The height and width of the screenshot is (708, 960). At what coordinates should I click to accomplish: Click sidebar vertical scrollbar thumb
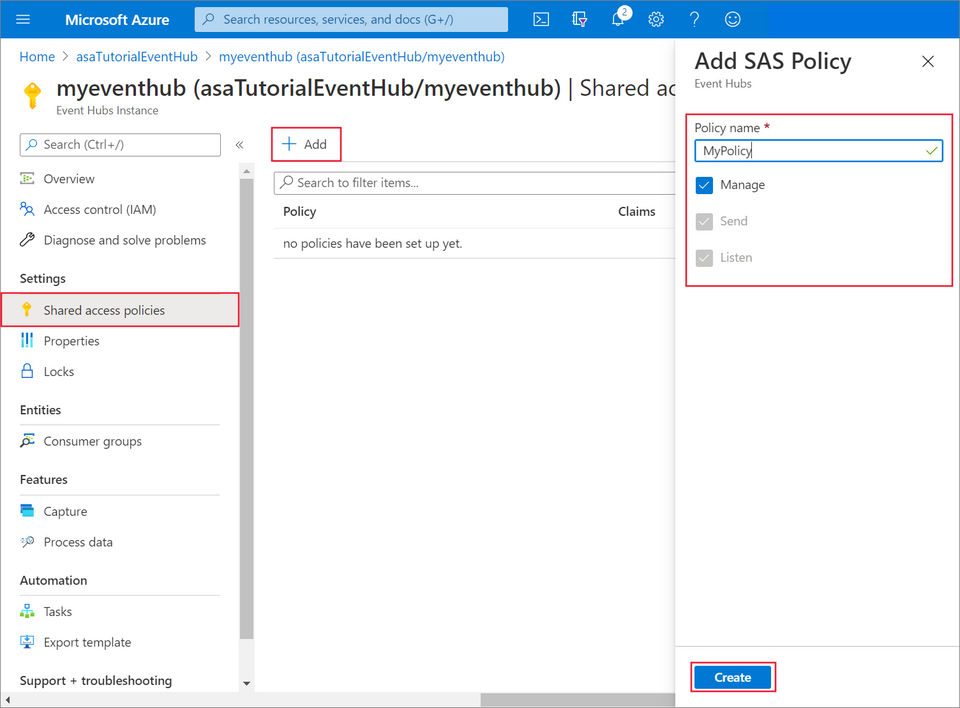pos(247,409)
